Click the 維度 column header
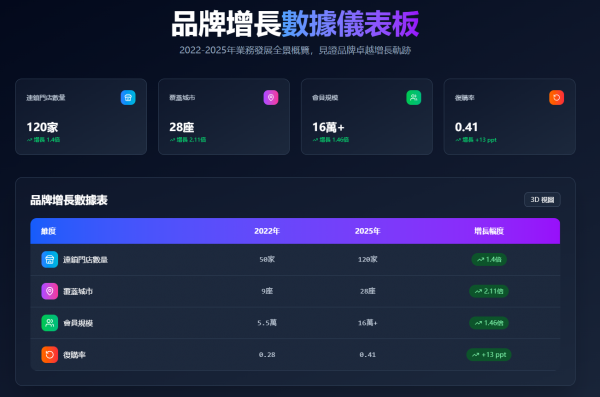This screenshot has width=600, height=397. pos(49,231)
